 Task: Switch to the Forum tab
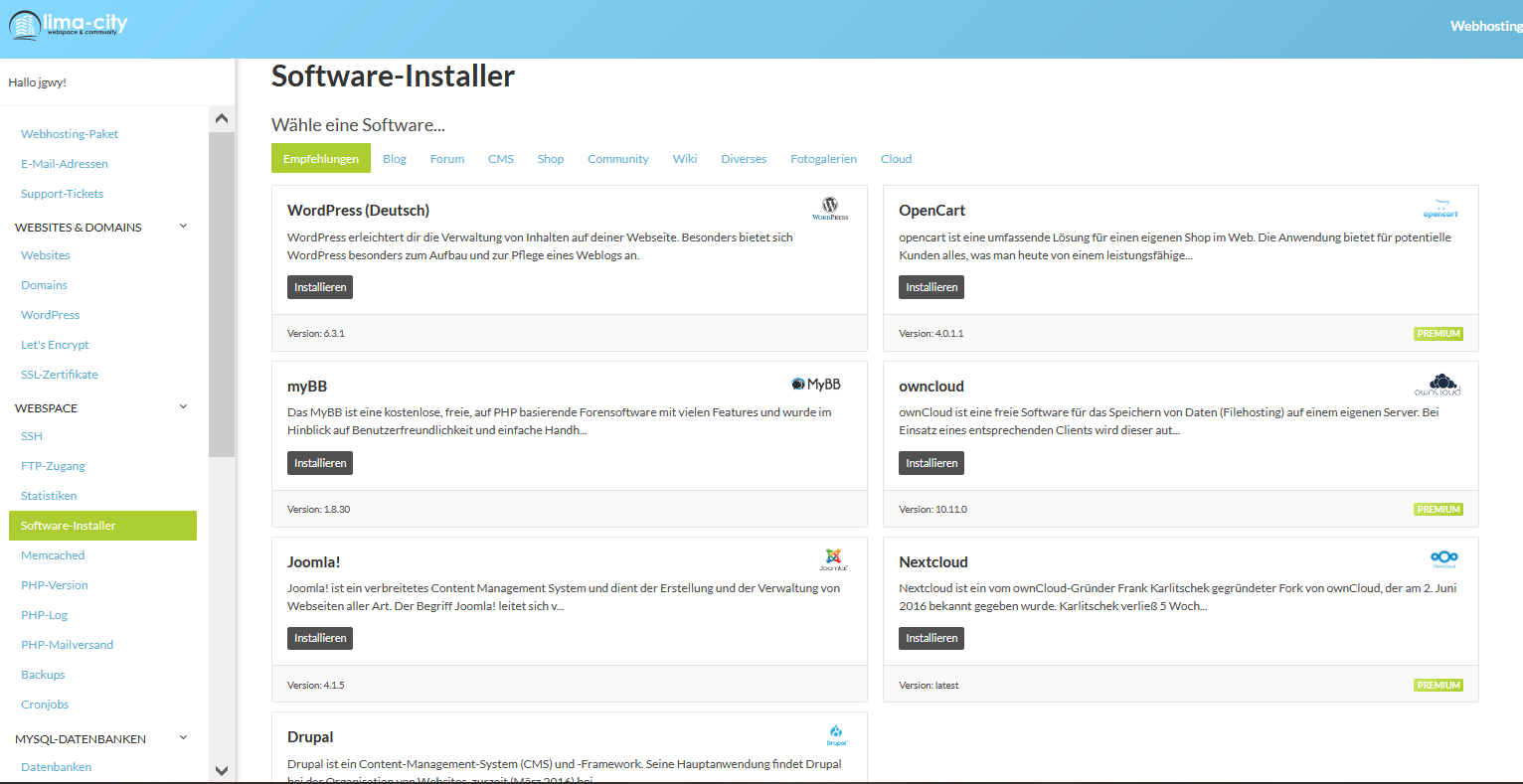pyautogui.click(x=447, y=159)
